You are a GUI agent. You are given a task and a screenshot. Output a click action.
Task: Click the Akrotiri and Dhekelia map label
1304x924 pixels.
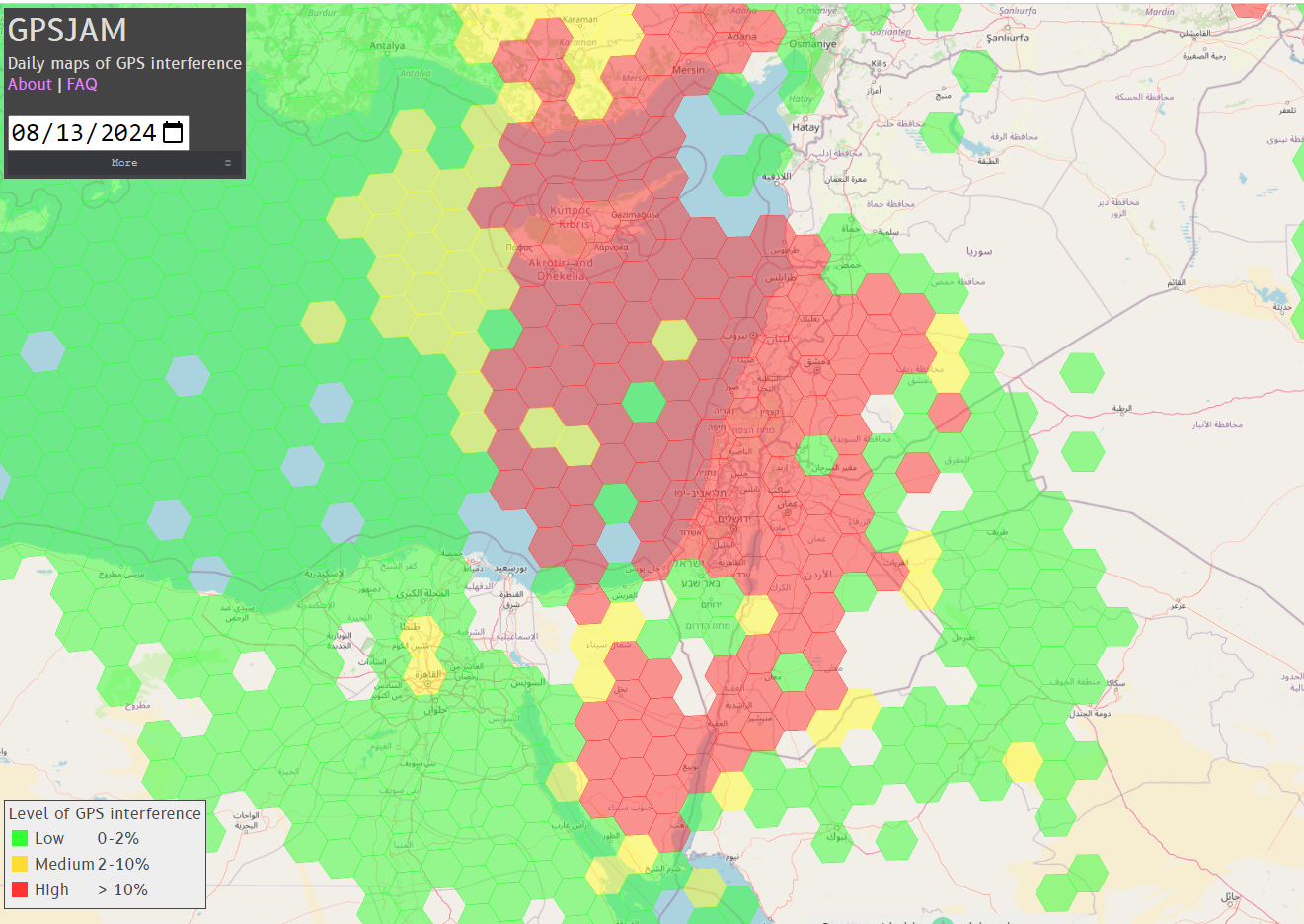[x=561, y=269]
